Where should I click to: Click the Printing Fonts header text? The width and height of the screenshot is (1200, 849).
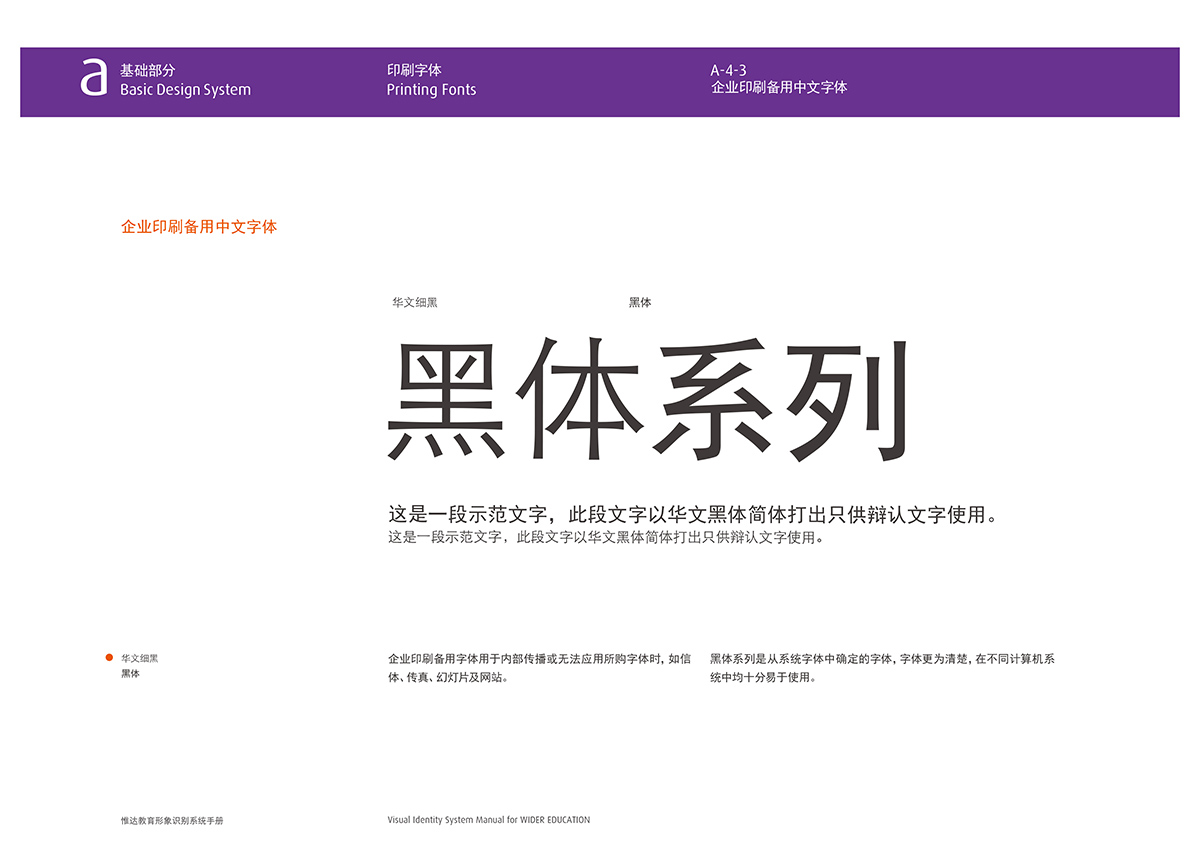pos(431,90)
